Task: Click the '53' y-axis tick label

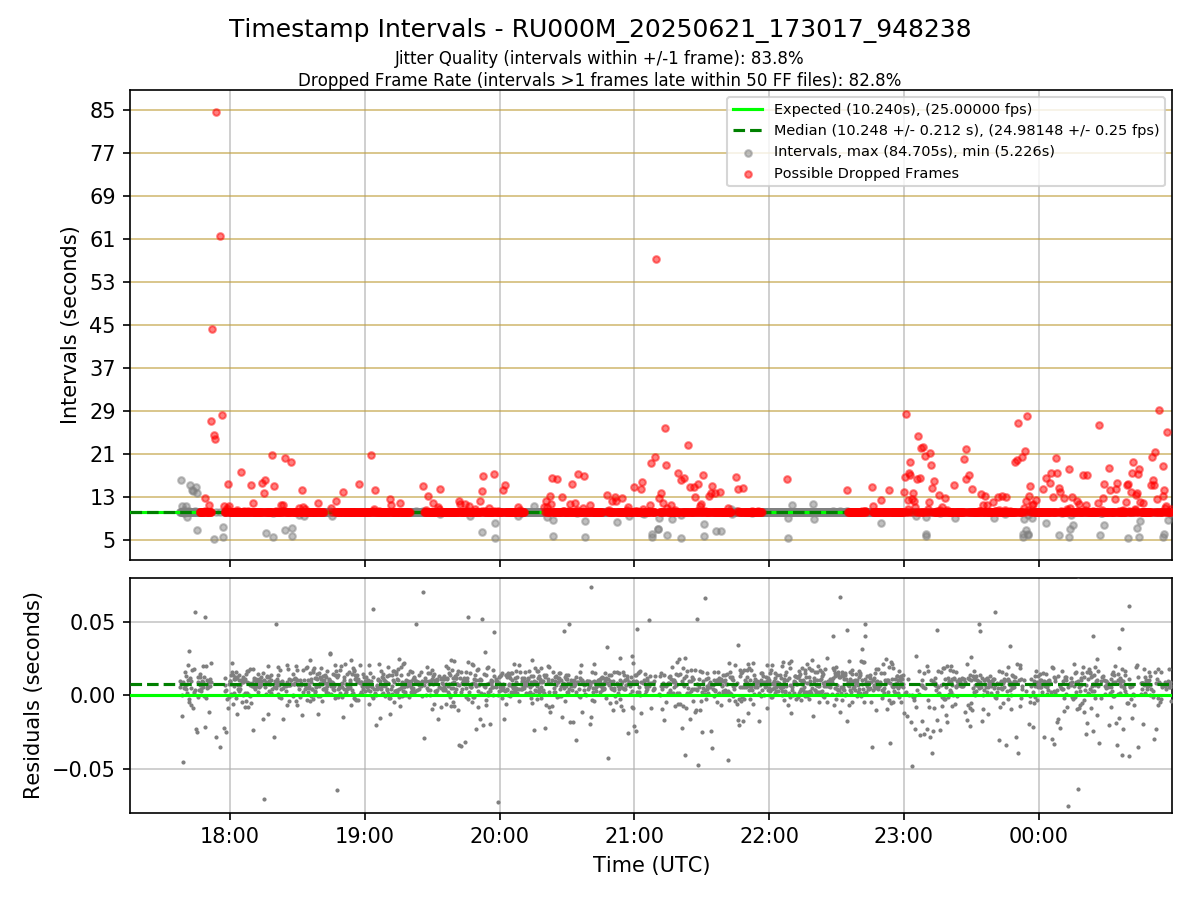Action: tap(105, 282)
